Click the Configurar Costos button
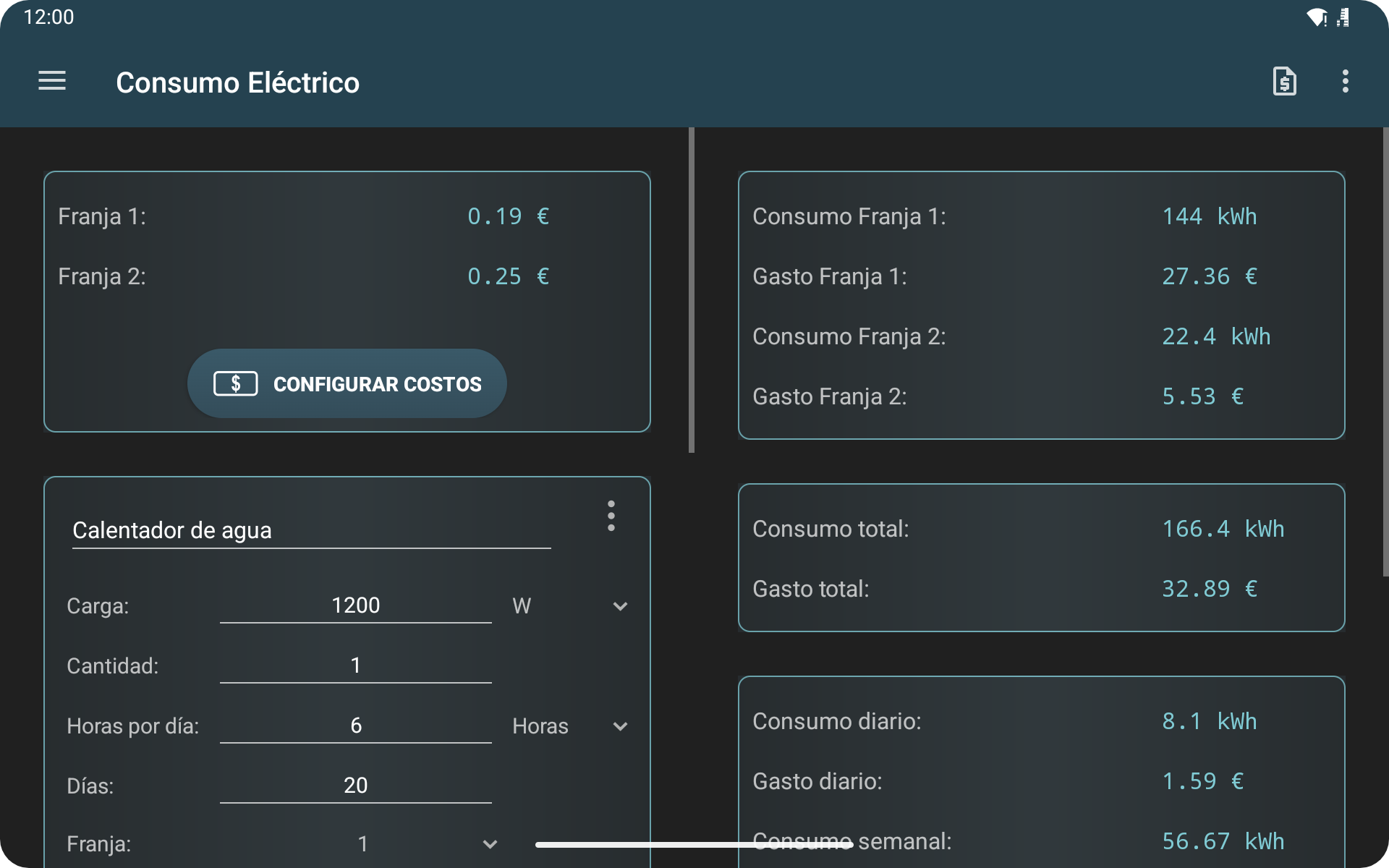 coord(347,383)
